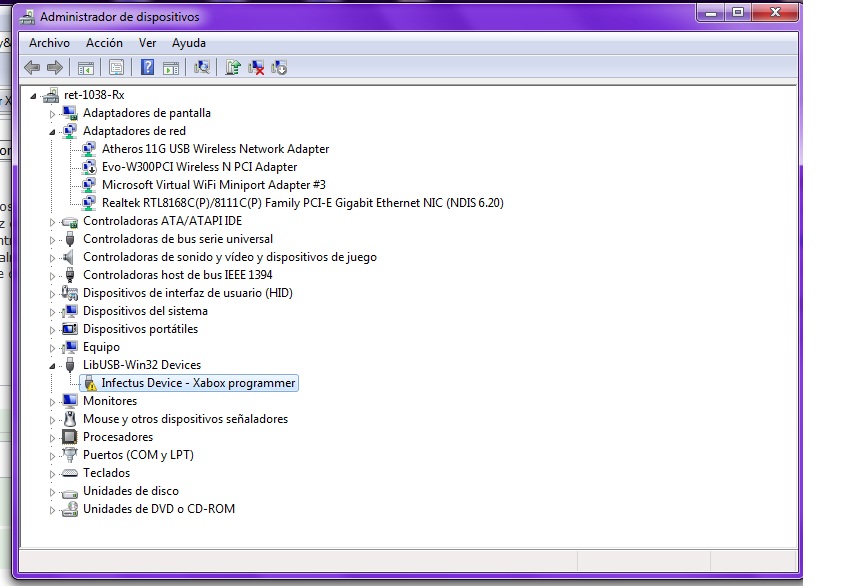Image resolution: width=864 pixels, height=586 pixels.
Task: Select the Monitores label
Action: coord(110,401)
